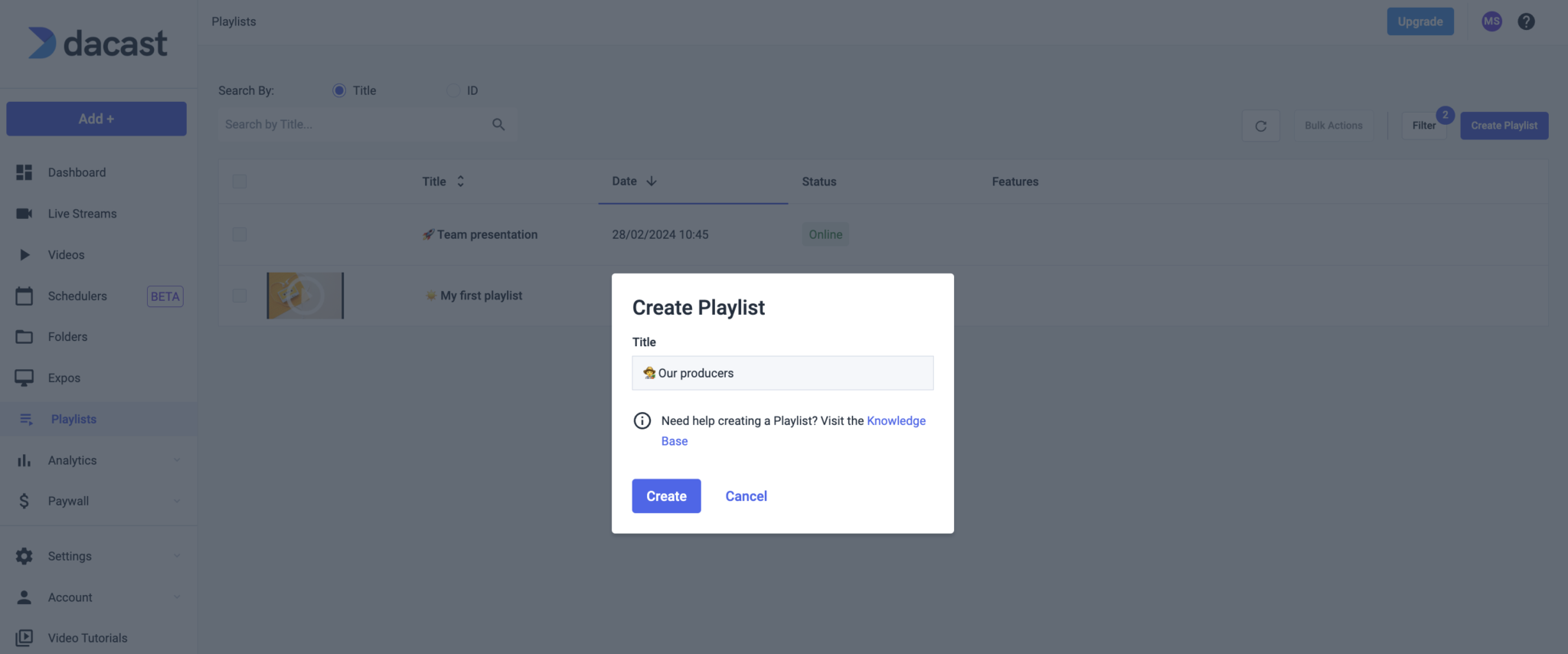Click the Live Streams camera icon
Image resolution: width=1568 pixels, height=654 pixels.
24,214
